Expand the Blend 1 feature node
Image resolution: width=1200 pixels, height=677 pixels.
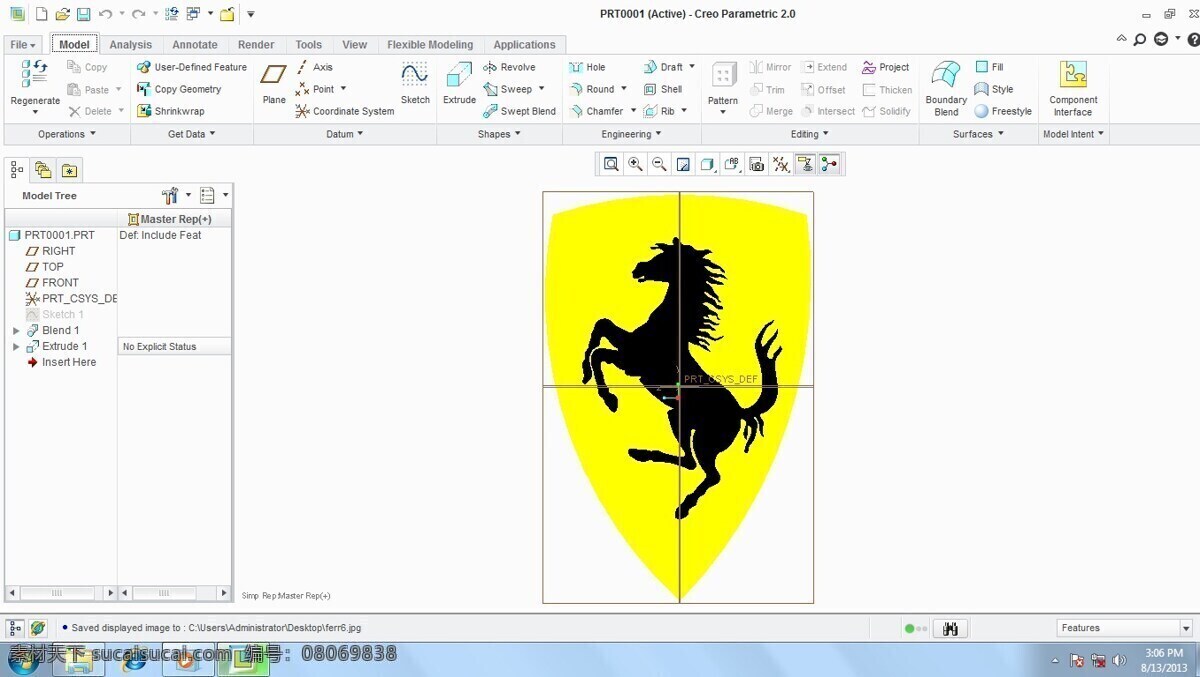click(x=16, y=331)
